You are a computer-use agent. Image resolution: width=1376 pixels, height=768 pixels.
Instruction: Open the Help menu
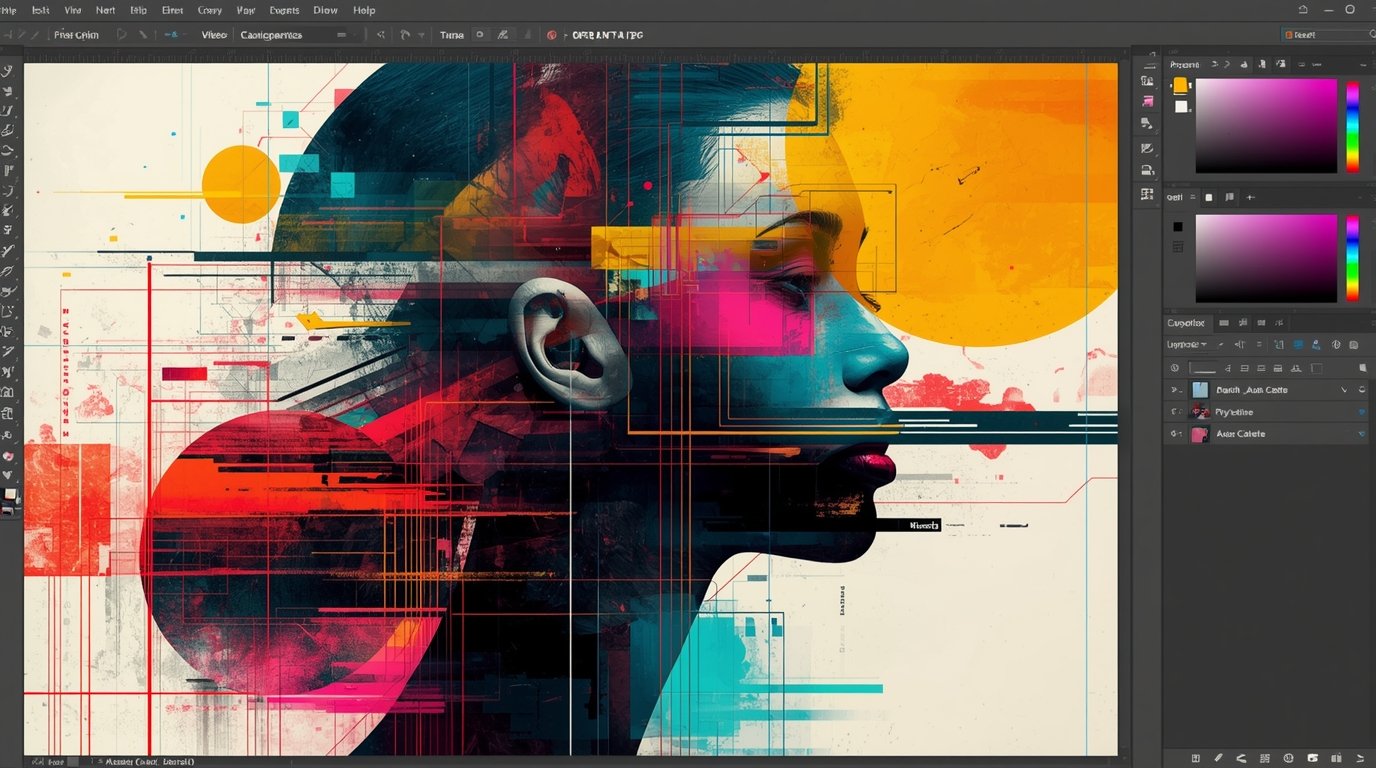click(363, 10)
